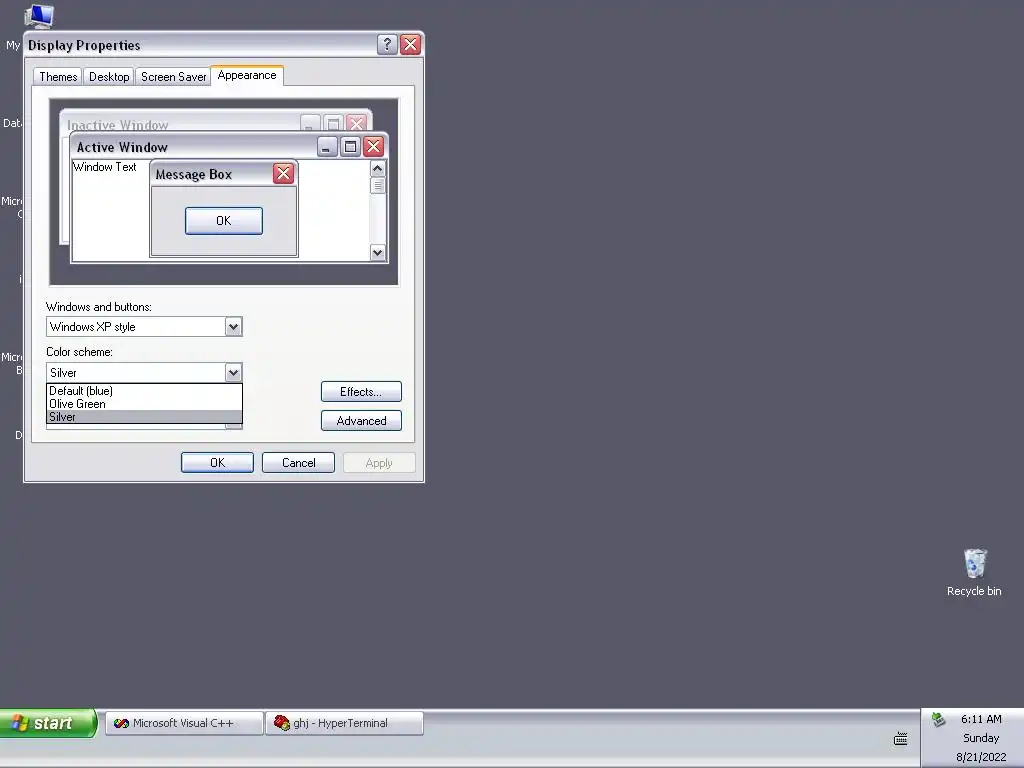1024x768 pixels.
Task: Open the Start menu
Action: point(48,723)
